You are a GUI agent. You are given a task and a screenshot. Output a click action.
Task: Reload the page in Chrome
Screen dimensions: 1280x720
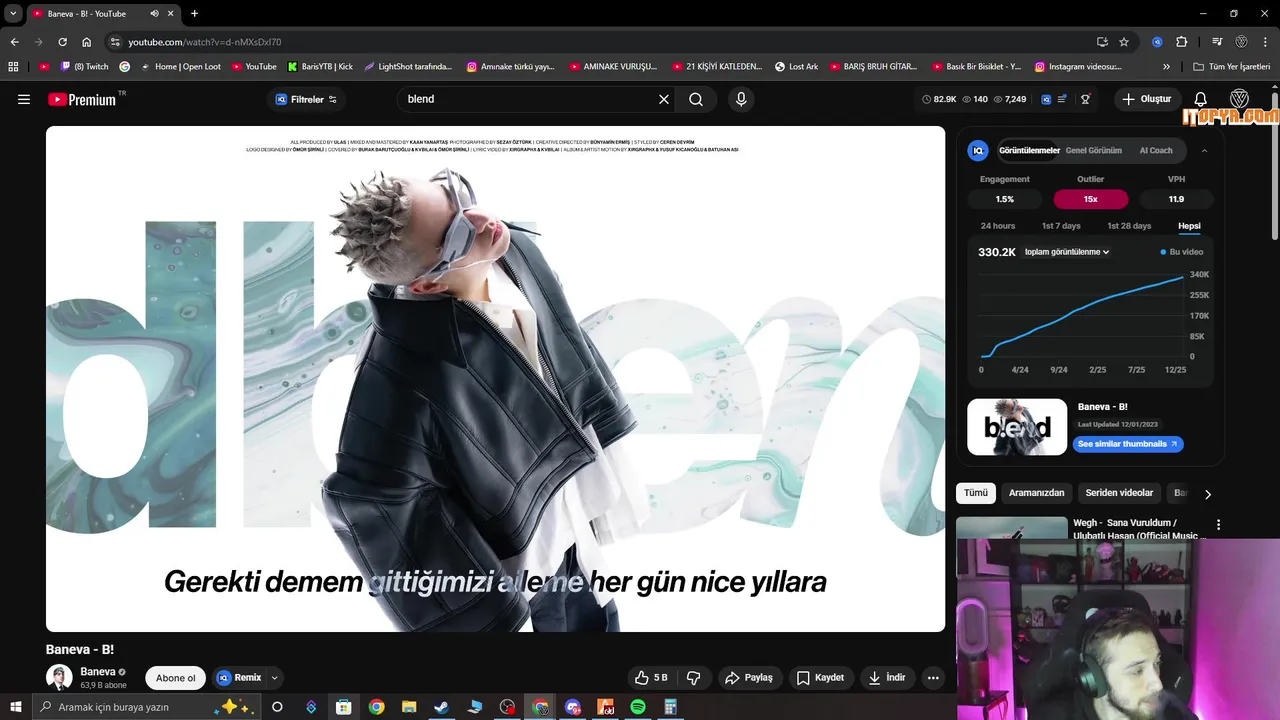[62, 42]
